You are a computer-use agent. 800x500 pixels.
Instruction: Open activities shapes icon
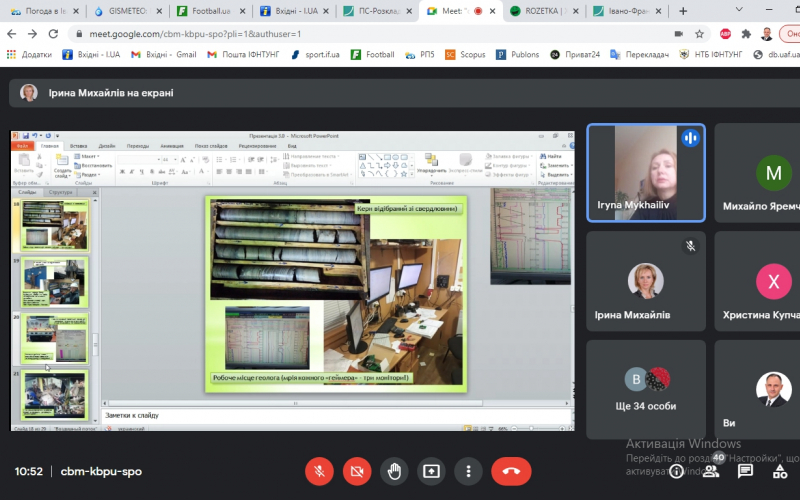pyautogui.click(x=780, y=471)
